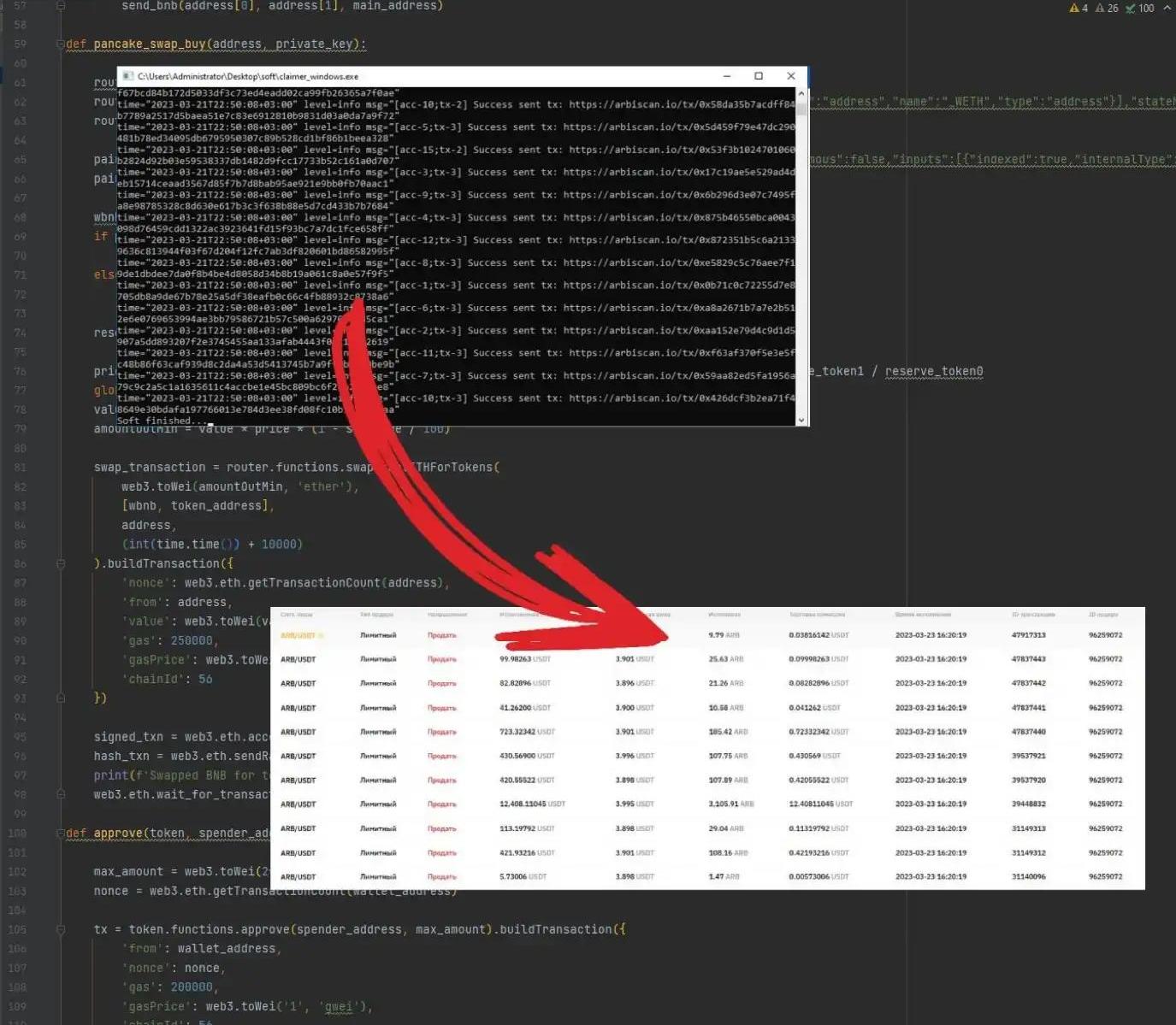
Task: Click the weak warnings indicator showing 26
Action: coord(1107,8)
